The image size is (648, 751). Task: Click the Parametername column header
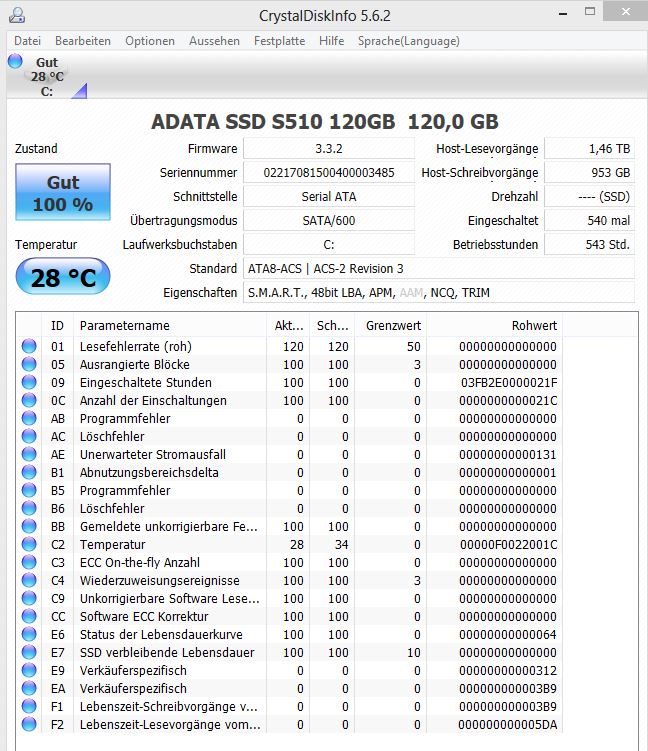click(x=170, y=326)
